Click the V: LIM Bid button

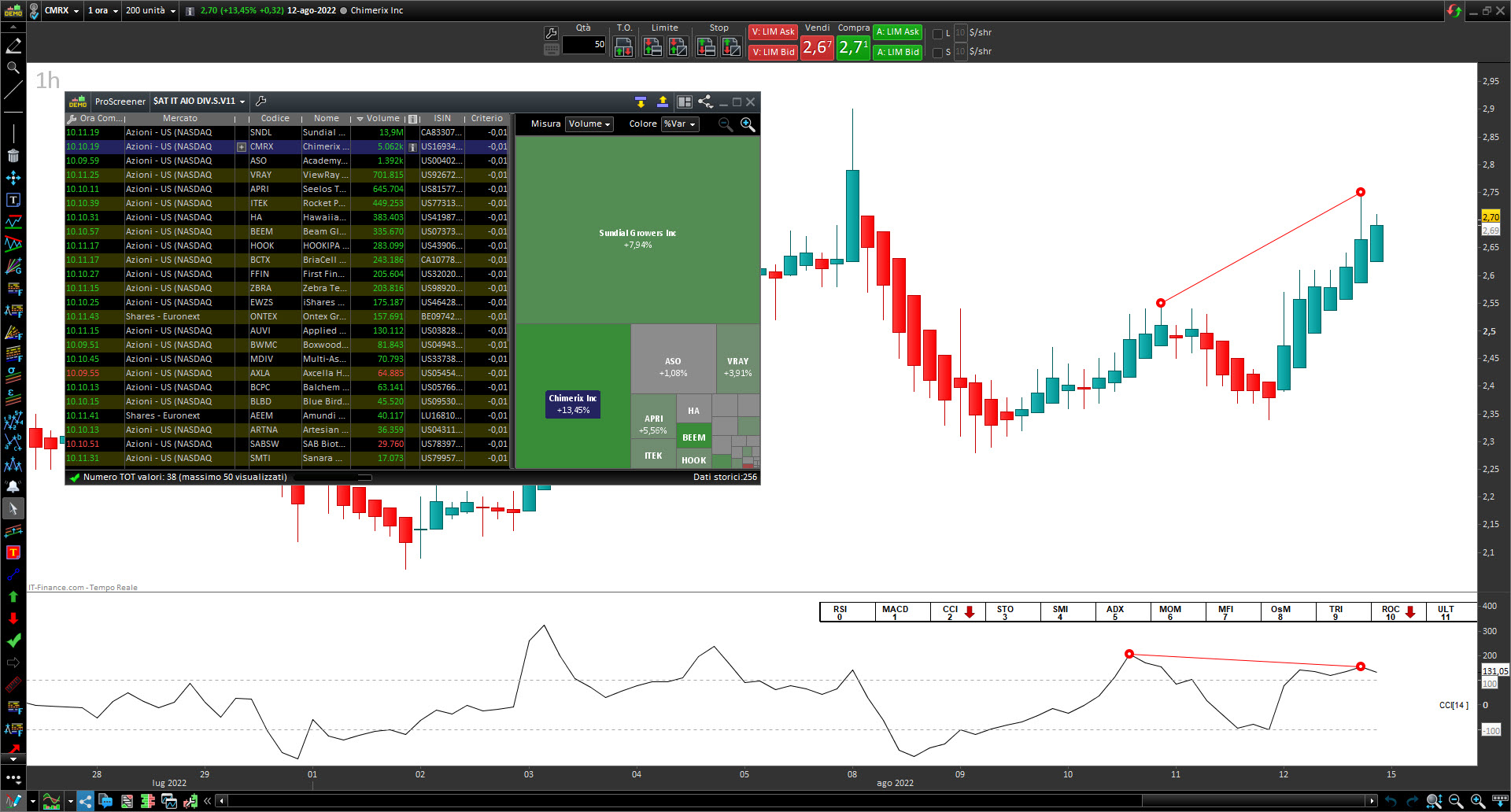[x=773, y=52]
